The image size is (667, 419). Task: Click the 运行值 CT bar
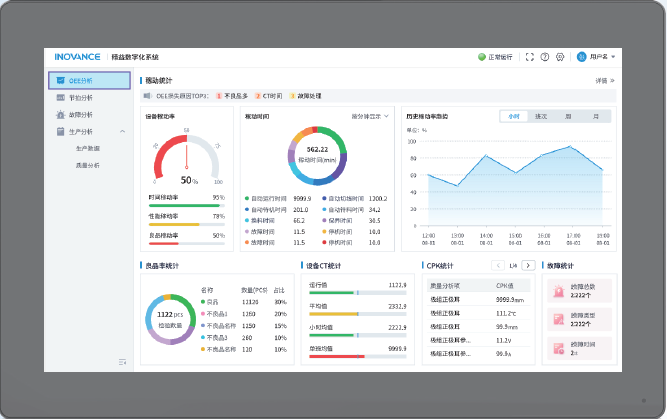(357, 293)
